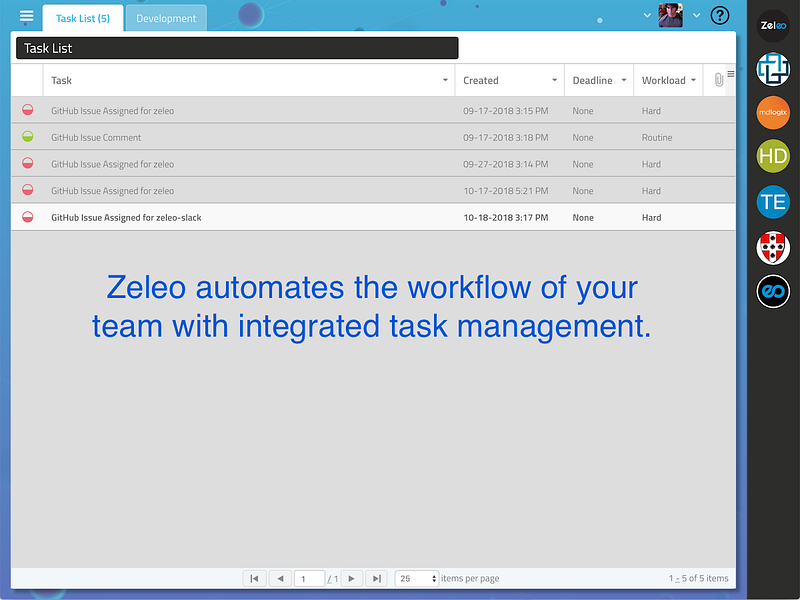Click the green HD sidebar icon
The height and width of the screenshot is (600, 800).
(772, 157)
